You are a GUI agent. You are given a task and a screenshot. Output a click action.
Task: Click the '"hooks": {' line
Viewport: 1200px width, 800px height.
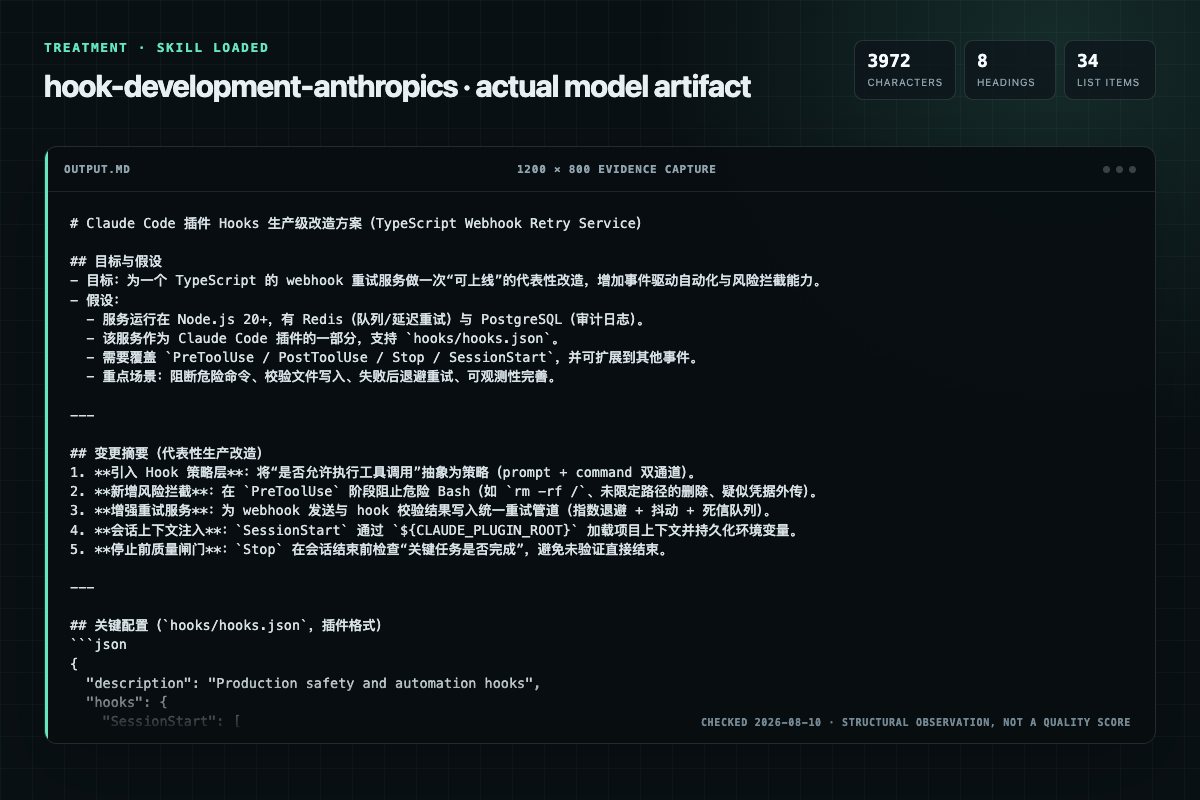point(126,702)
